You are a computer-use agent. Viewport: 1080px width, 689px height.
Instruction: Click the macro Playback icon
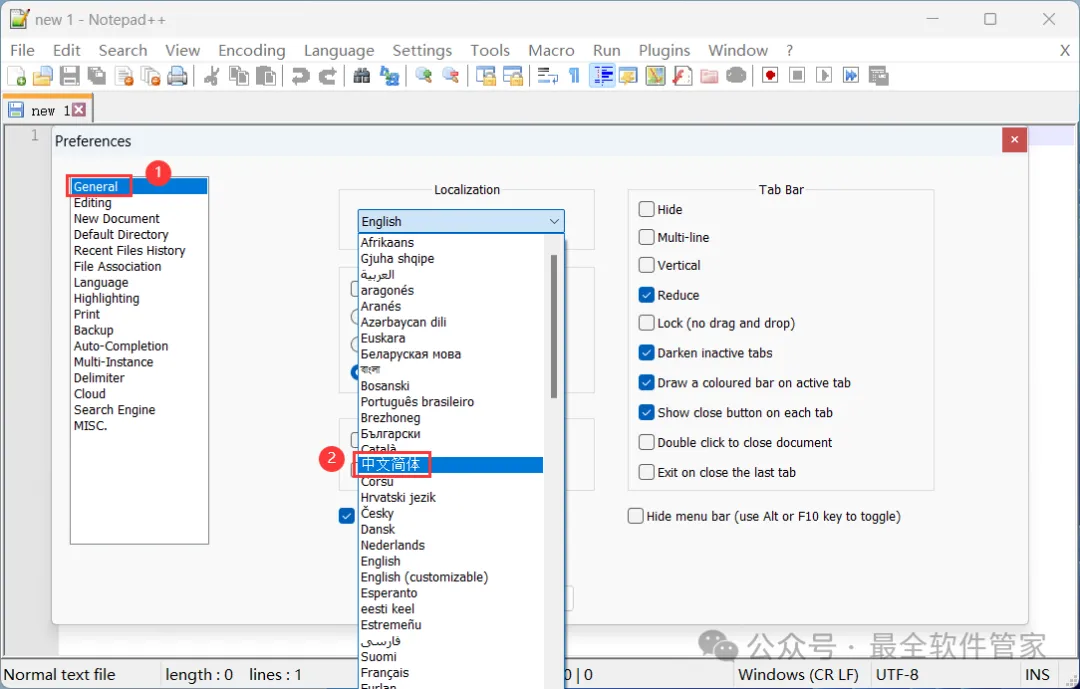824,75
